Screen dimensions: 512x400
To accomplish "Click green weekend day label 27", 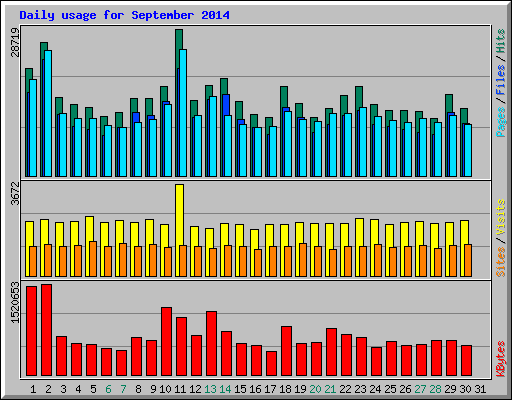I will (420, 389).
